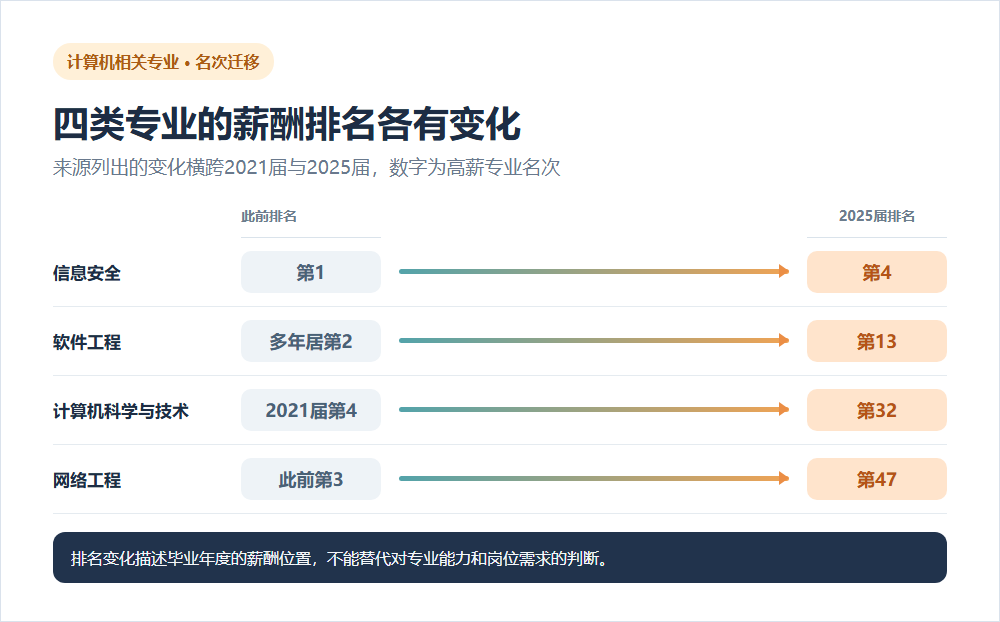
Task: Click the gradient arrow in 计算机科学与技术 row
Action: (x=594, y=410)
